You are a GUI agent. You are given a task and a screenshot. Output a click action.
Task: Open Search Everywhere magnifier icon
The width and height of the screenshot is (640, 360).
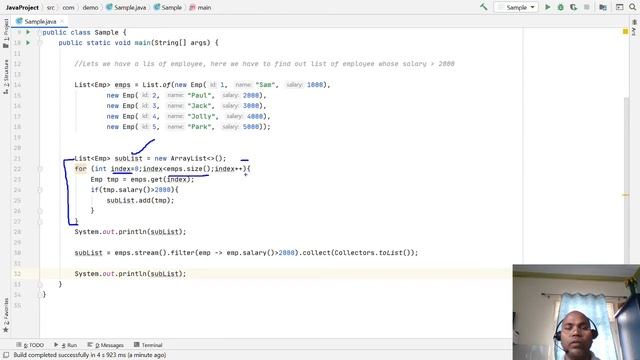click(x=633, y=7)
